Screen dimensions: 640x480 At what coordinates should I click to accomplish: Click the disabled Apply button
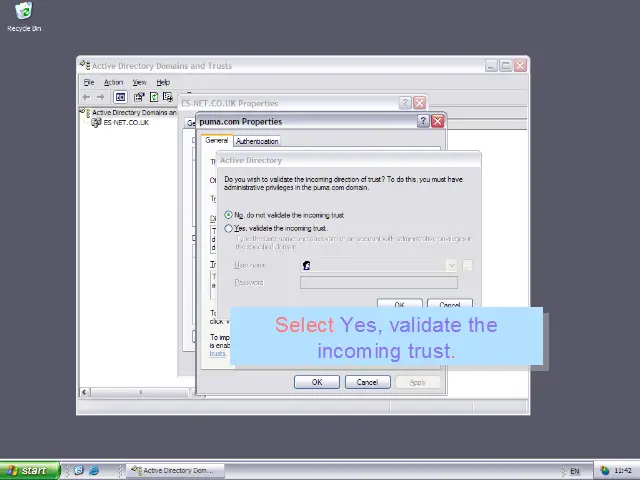pos(418,382)
